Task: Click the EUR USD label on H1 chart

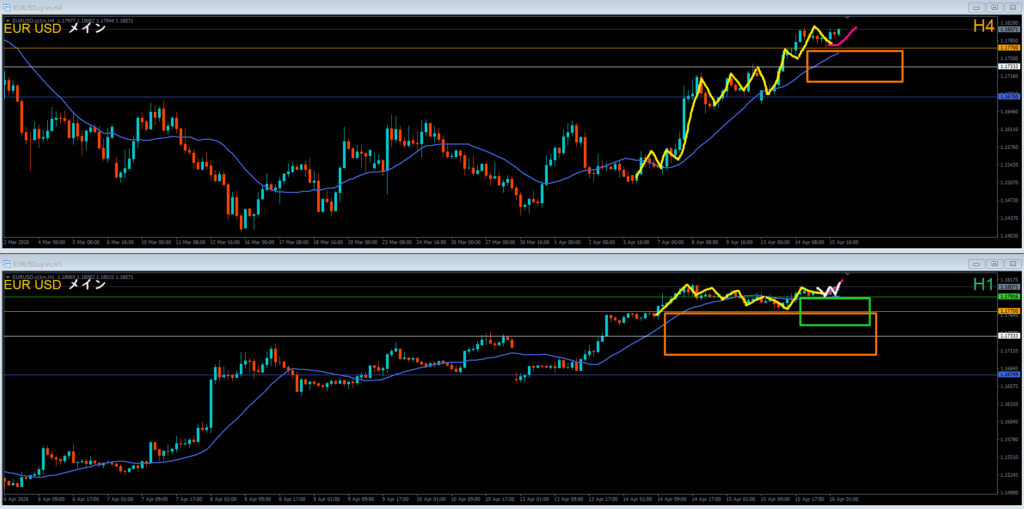Action: [x=32, y=285]
